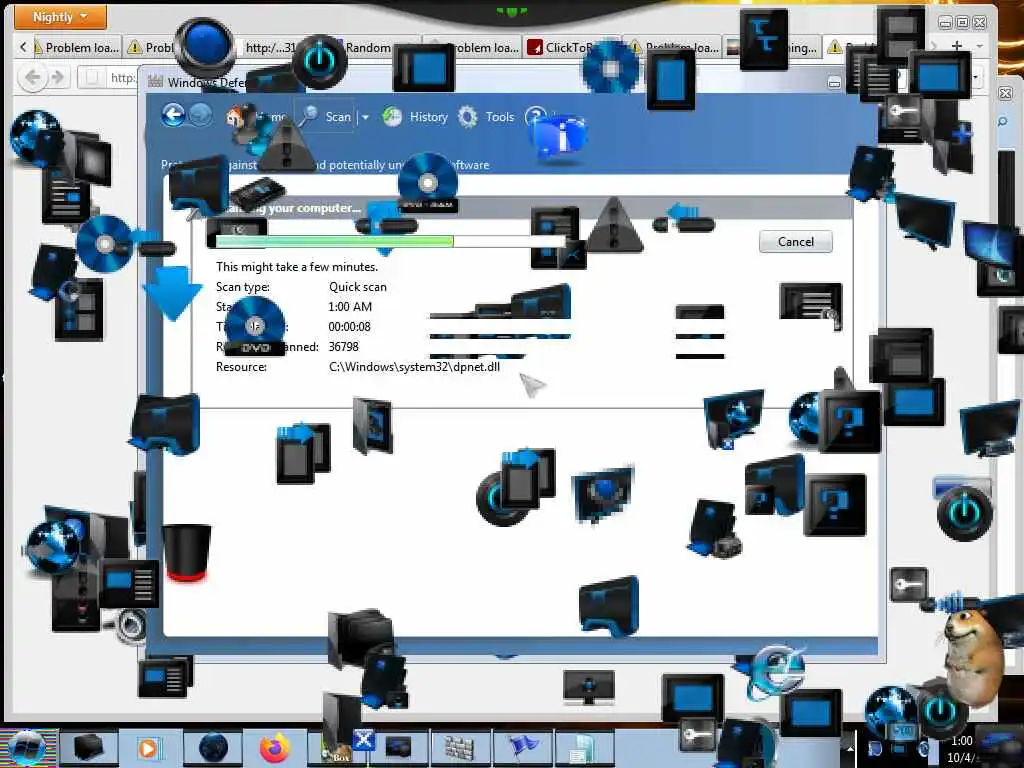Click the resource path 'C:\Windows\system32\dpnet.dll'
Image resolution: width=1024 pixels, height=768 pixels.
point(415,367)
